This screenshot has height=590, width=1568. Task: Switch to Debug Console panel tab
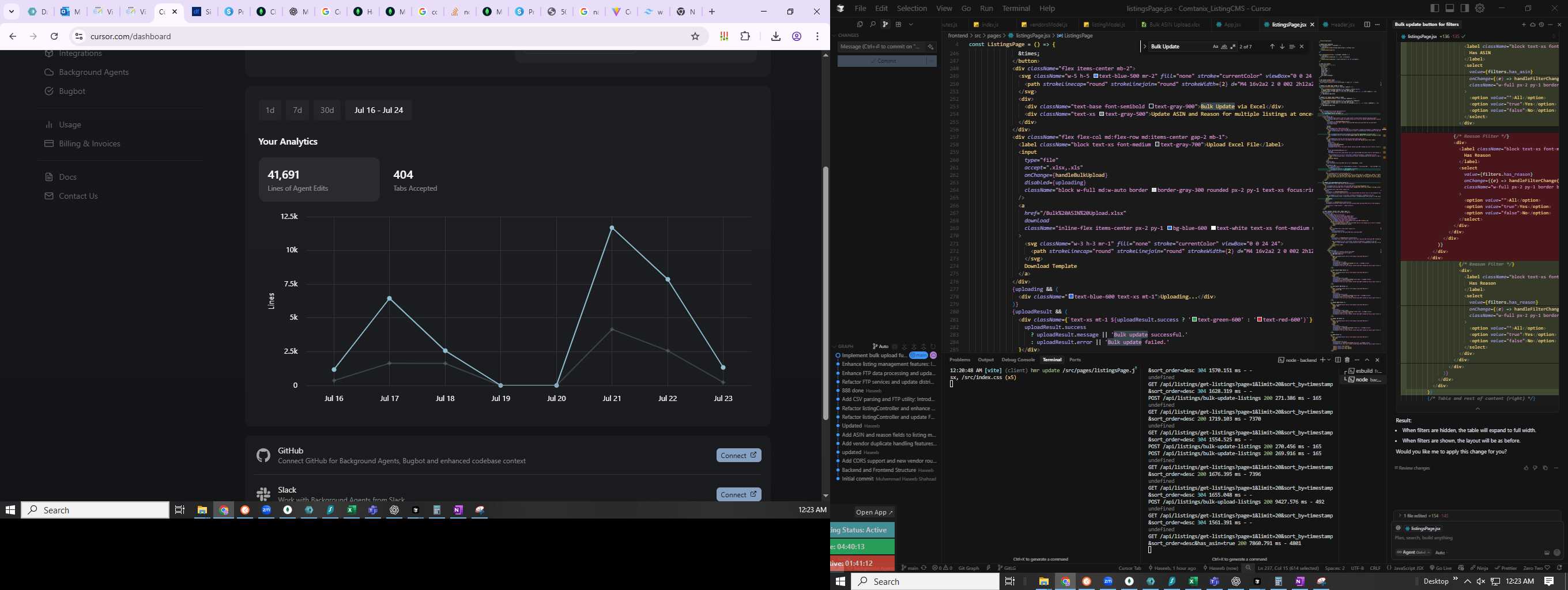pos(1017,360)
